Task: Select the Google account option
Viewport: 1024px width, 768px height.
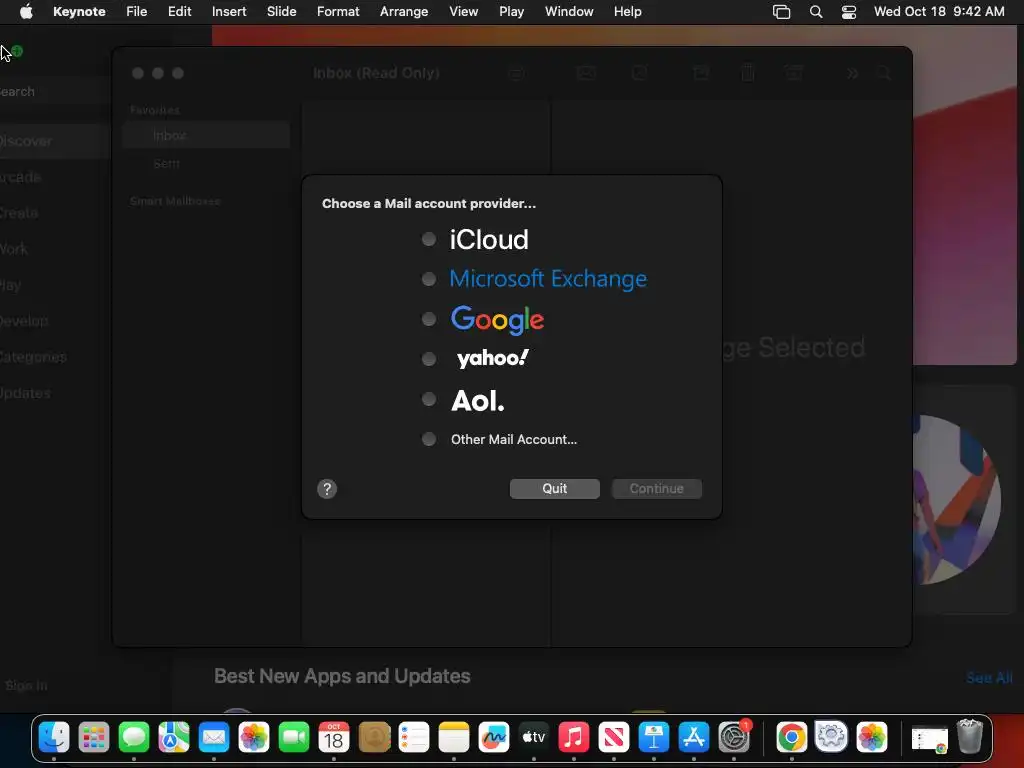Action: point(428,319)
